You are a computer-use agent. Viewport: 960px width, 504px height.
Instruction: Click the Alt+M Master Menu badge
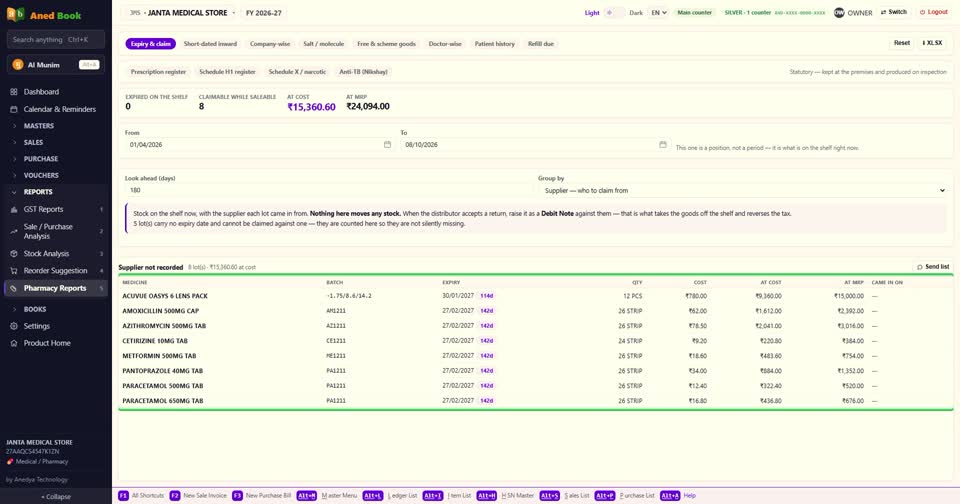(307, 495)
